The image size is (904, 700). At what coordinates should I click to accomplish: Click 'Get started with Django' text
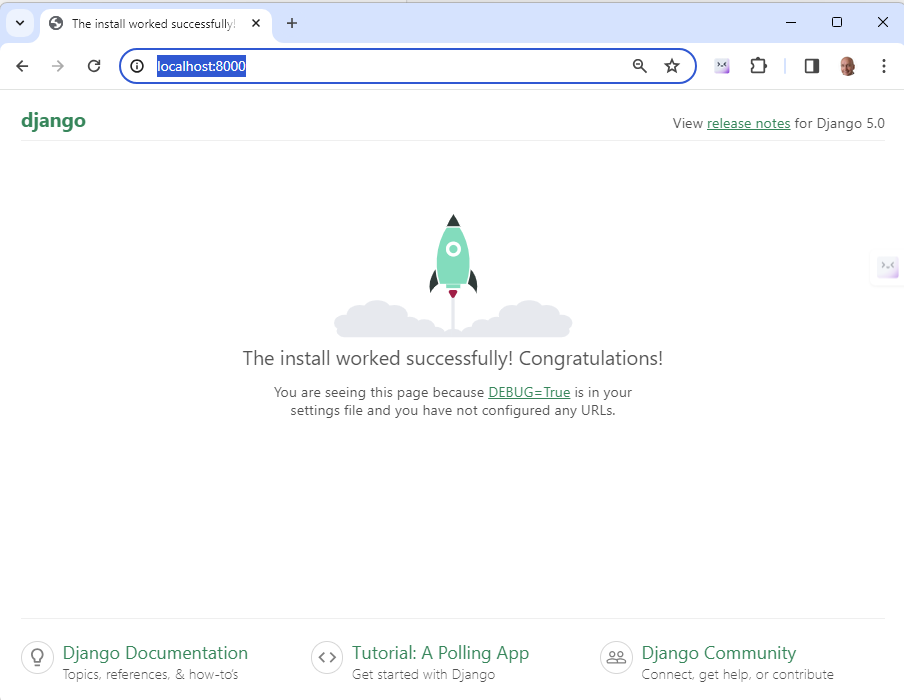pyautogui.click(x=423, y=675)
